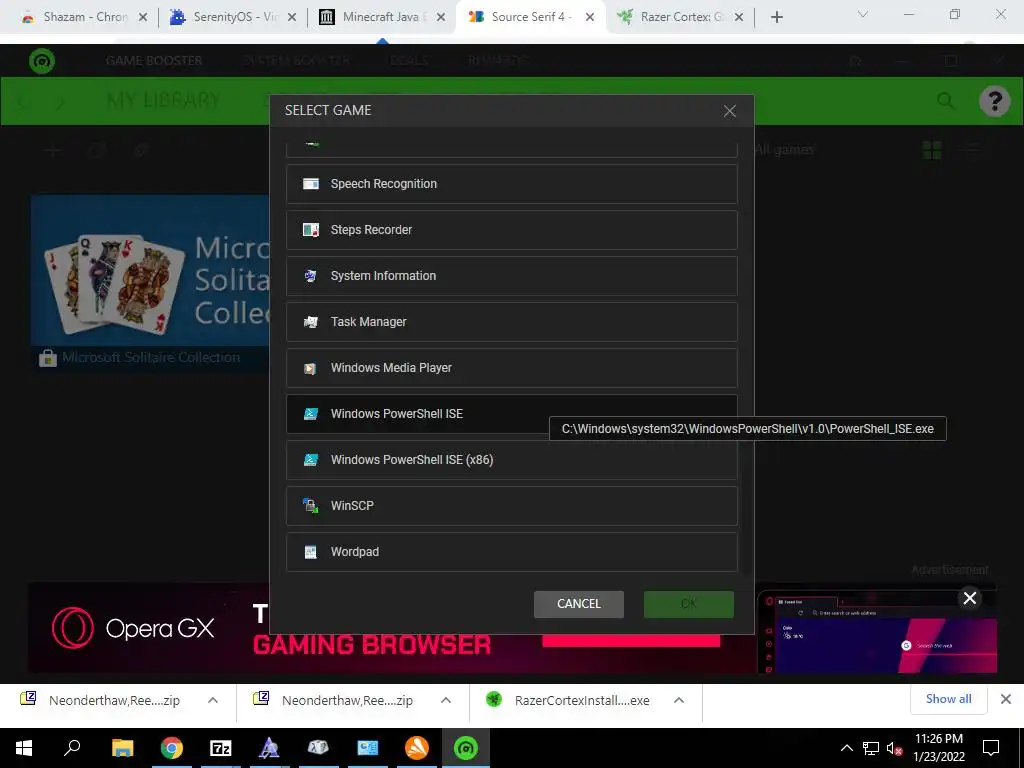The width and height of the screenshot is (1024, 768).
Task: Click the Steps Recorder app icon
Action: pyautogui.click(x=311, y=230)
